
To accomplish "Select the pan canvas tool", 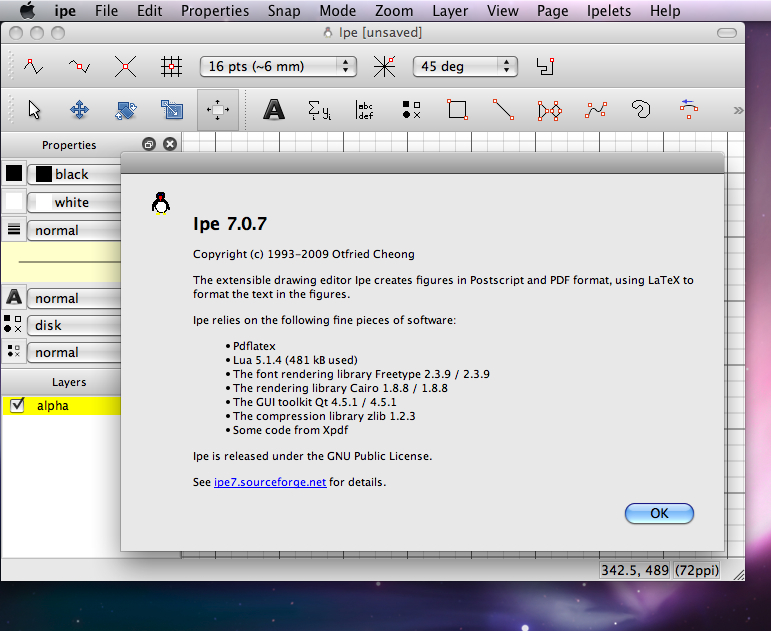I will [218, 110].
